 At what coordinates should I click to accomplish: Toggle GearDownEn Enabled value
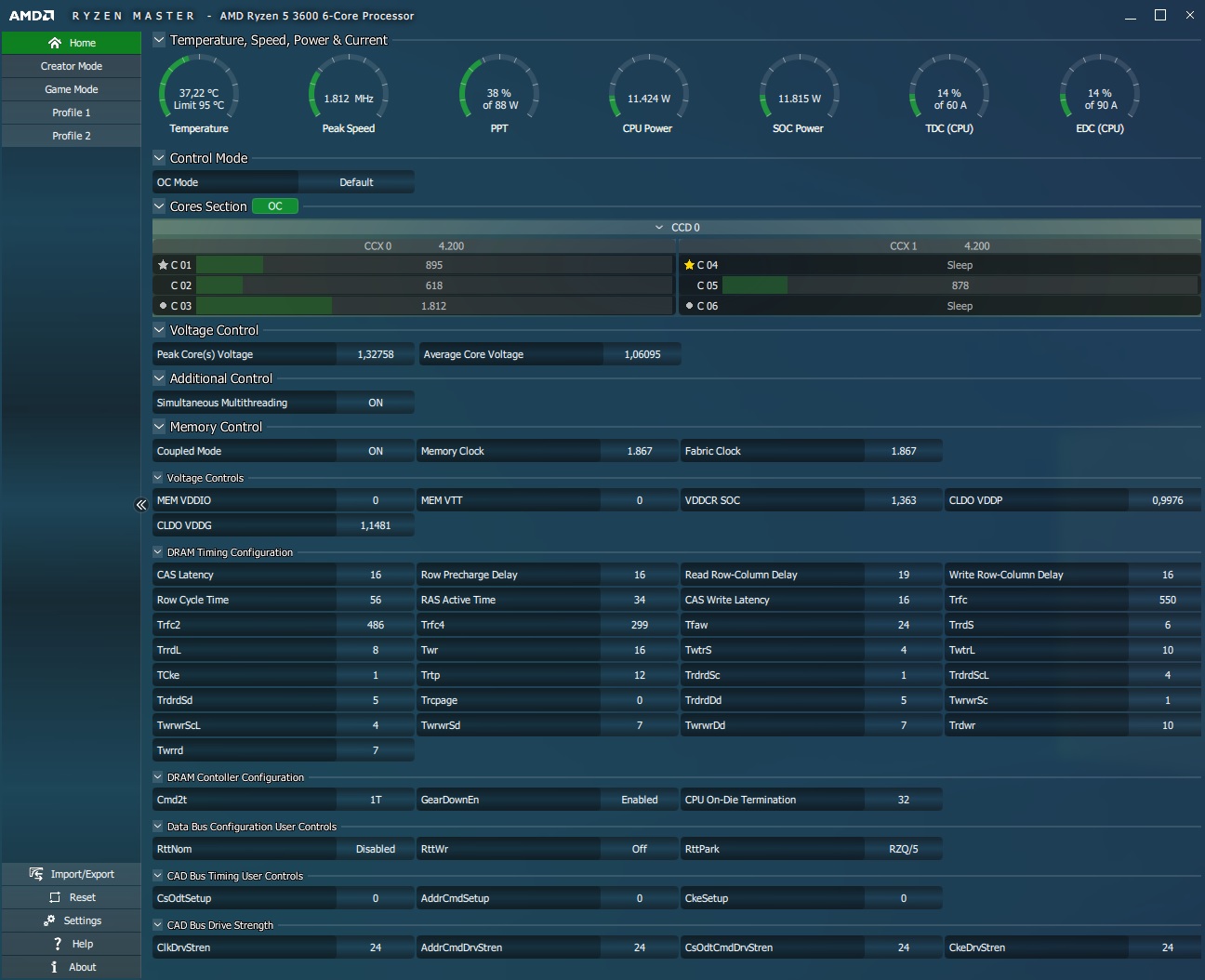[640, 800]
